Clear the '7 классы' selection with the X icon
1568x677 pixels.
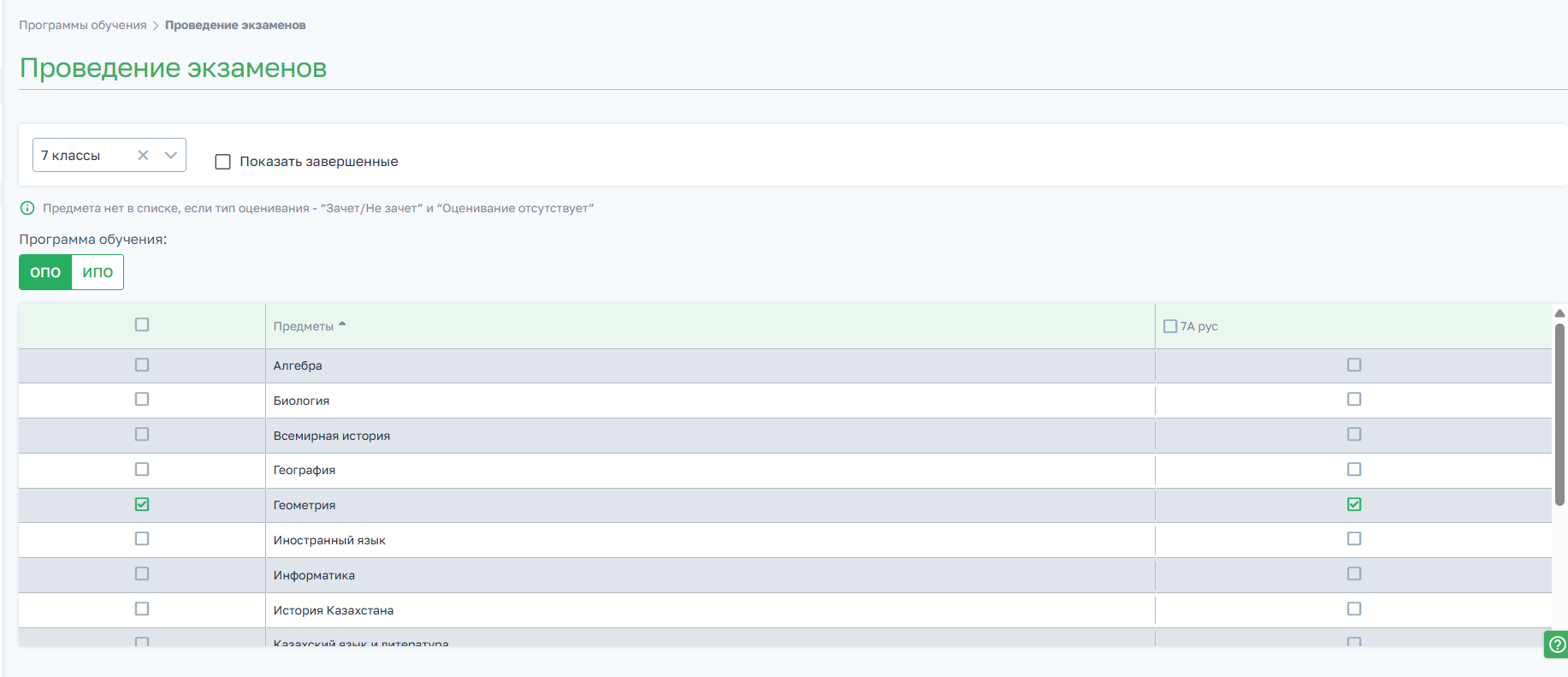pyautogui.click(x=143, y=155)
